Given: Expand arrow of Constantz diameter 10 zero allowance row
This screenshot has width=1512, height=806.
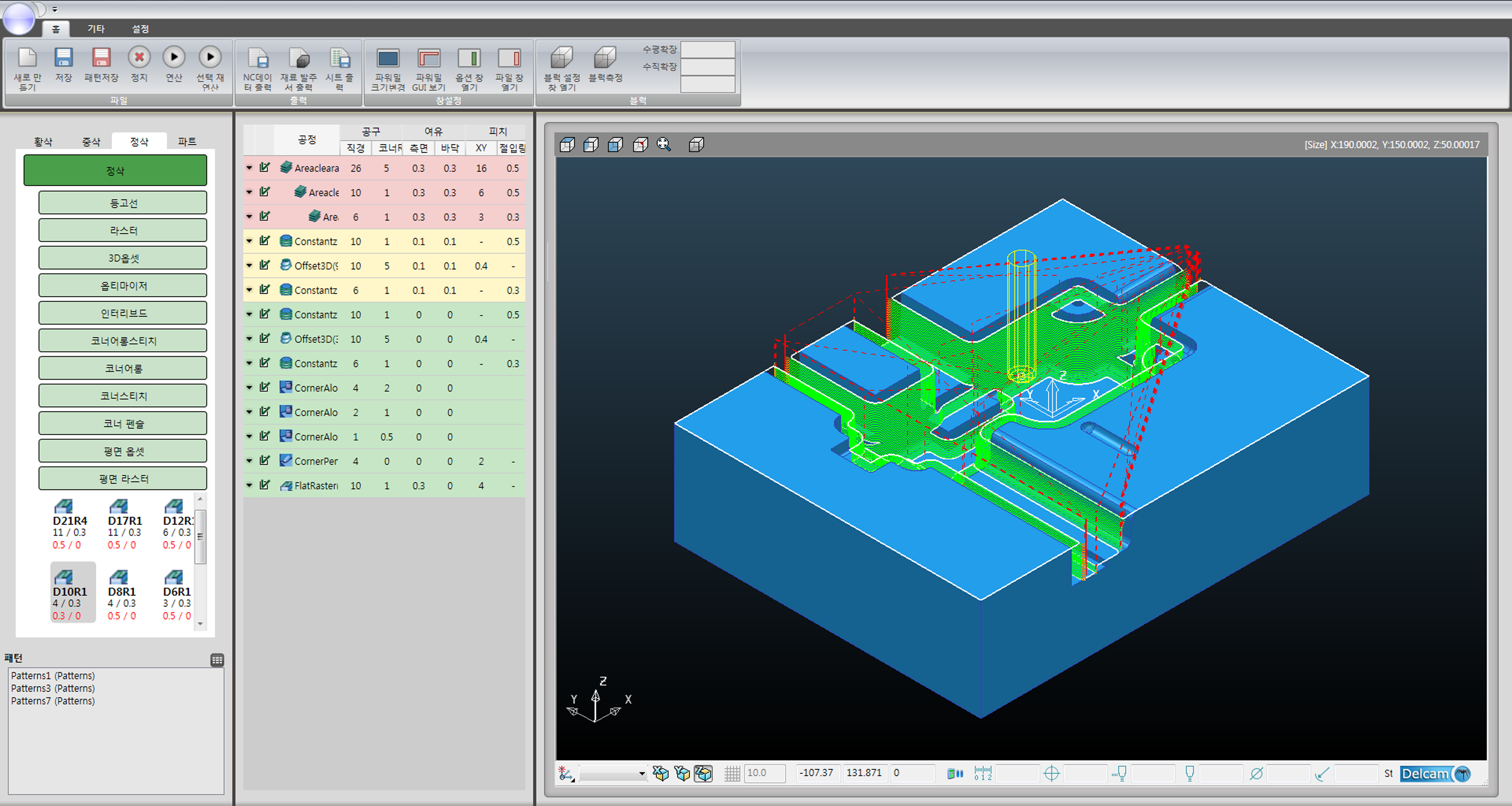Looking at the screenshot, I should [x=249, y=315].
